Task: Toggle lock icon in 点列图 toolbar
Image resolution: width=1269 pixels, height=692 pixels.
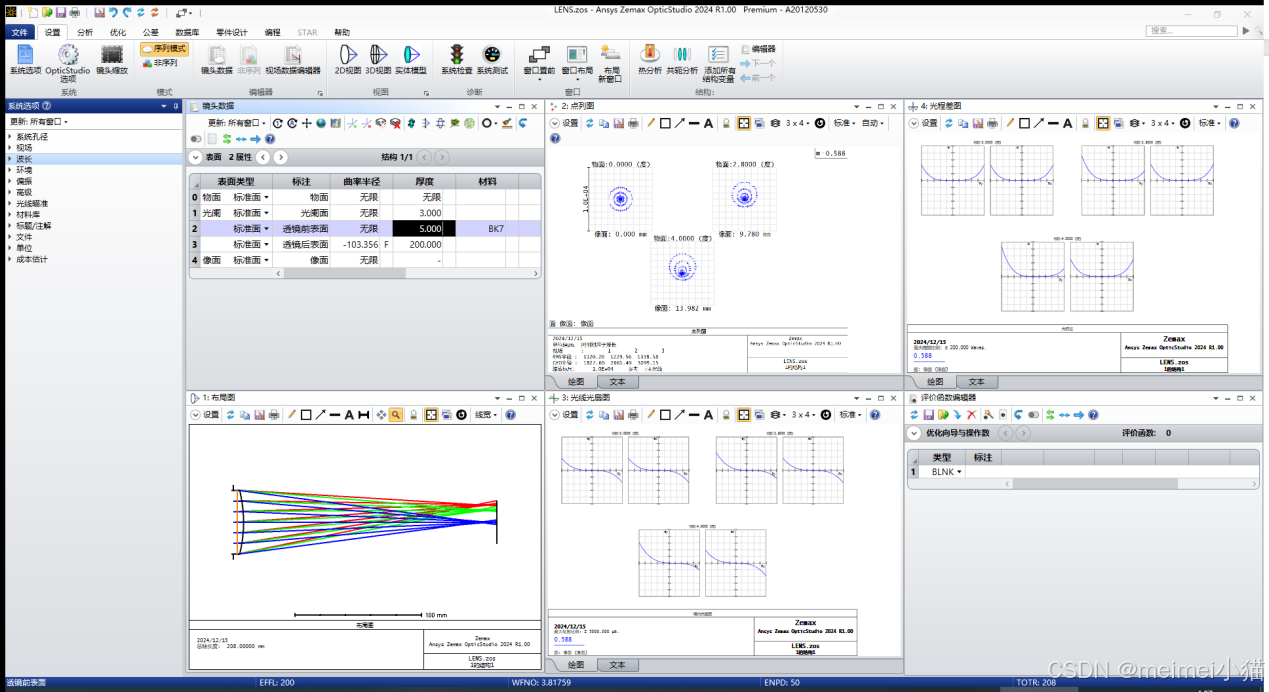Action: [726, 123]
